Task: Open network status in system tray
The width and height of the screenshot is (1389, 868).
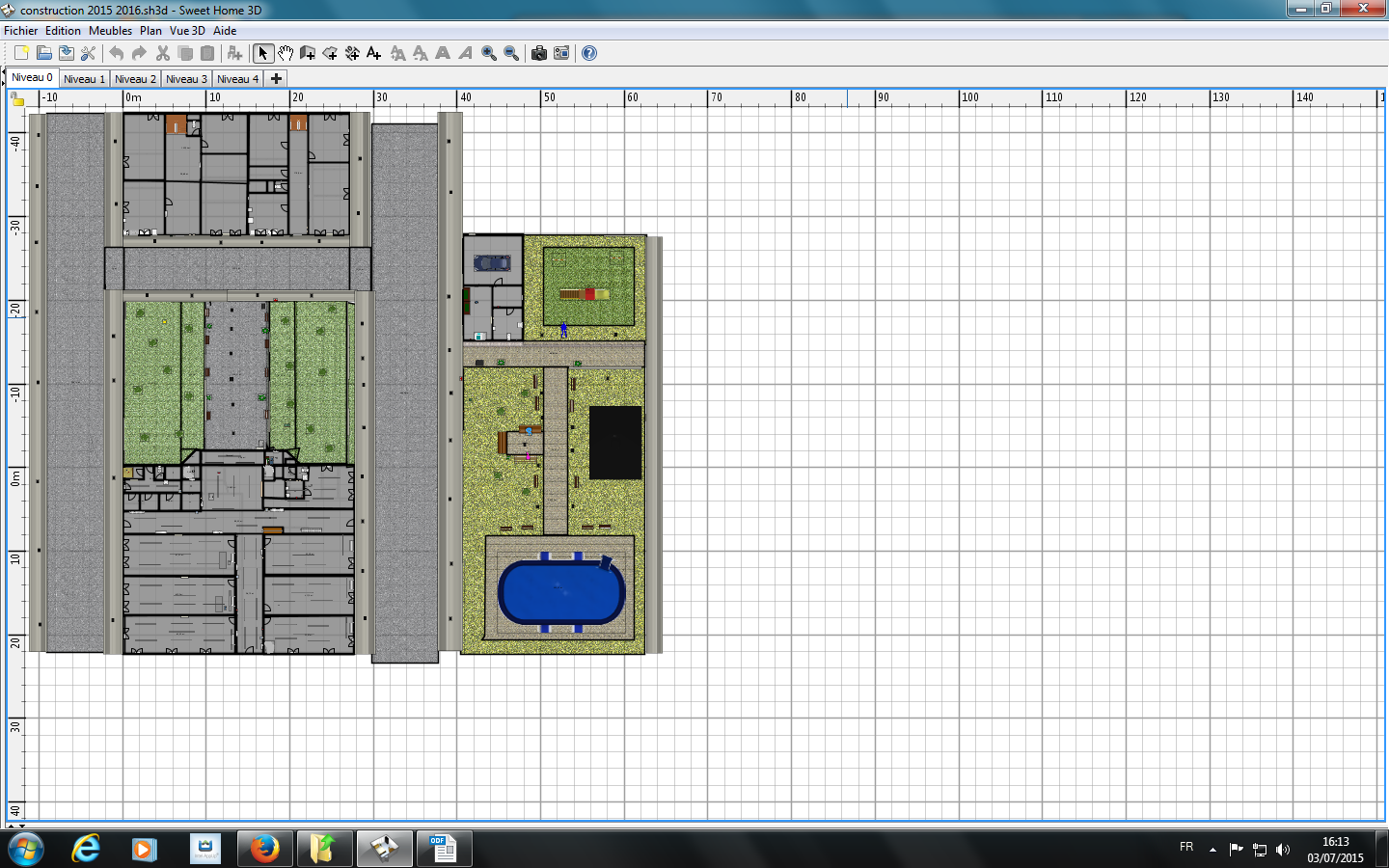Action: (x=1260, y=850)
